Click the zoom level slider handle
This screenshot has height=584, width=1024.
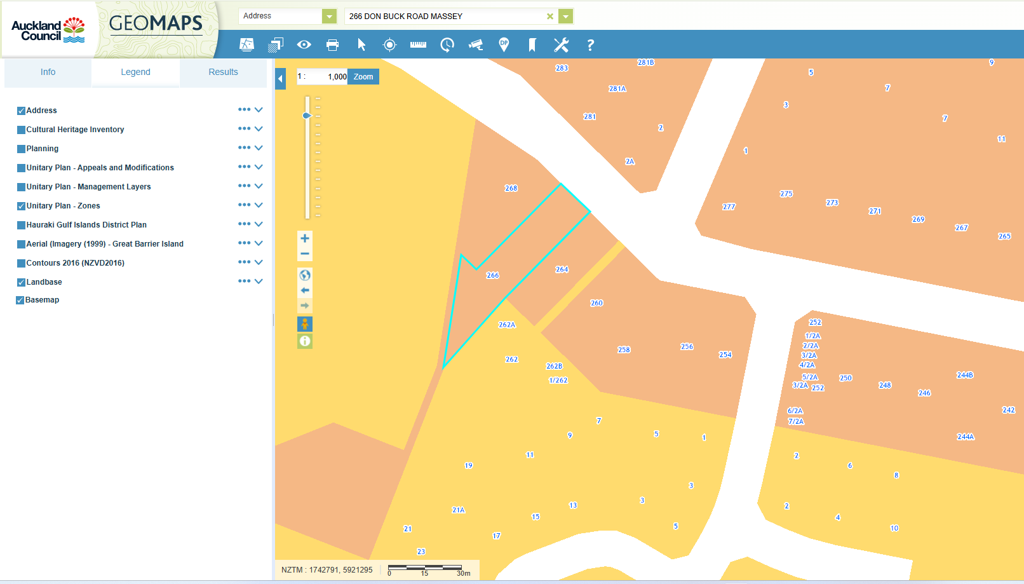pos(306,116)
